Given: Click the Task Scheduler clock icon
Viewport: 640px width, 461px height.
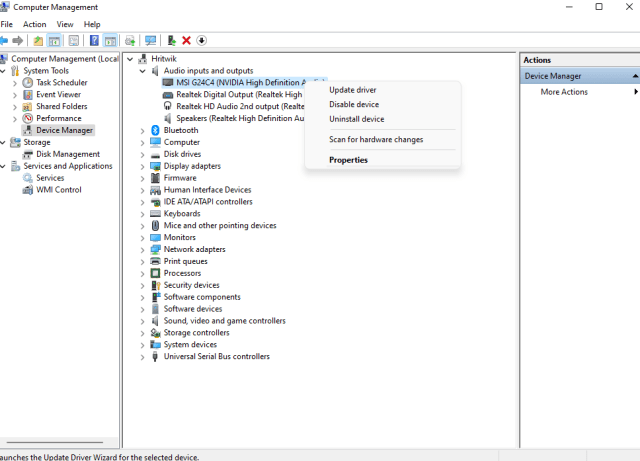Looking at the screenshot, I should point(28,83).
